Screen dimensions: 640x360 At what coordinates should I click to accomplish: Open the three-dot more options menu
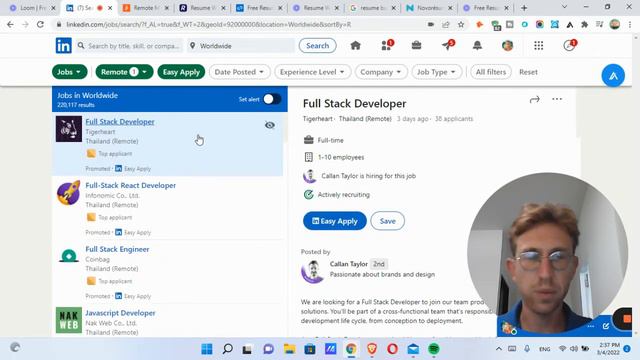557,99
